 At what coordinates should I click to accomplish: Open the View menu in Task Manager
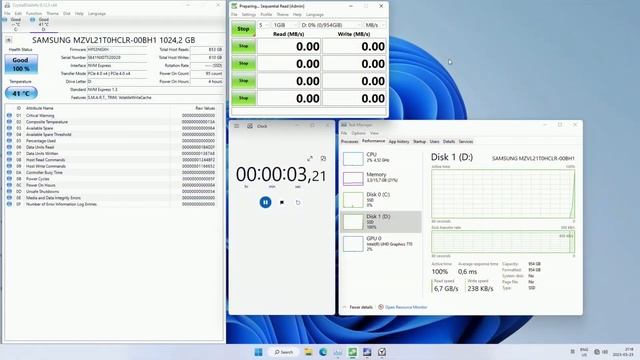point(374,133)
